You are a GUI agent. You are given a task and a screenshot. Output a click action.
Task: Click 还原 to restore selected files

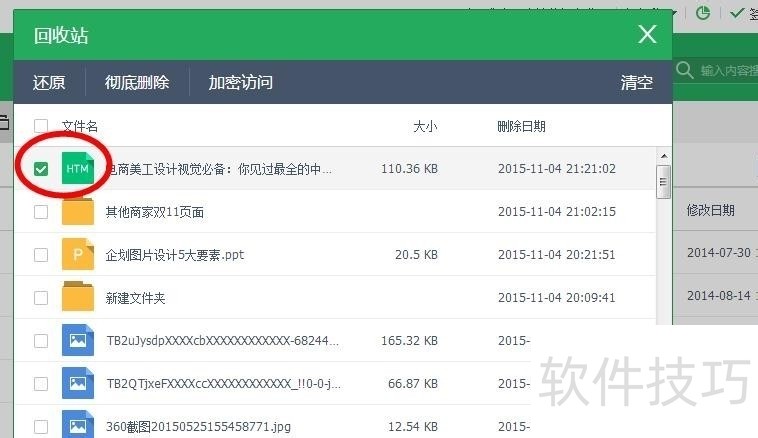pos(49,82)
